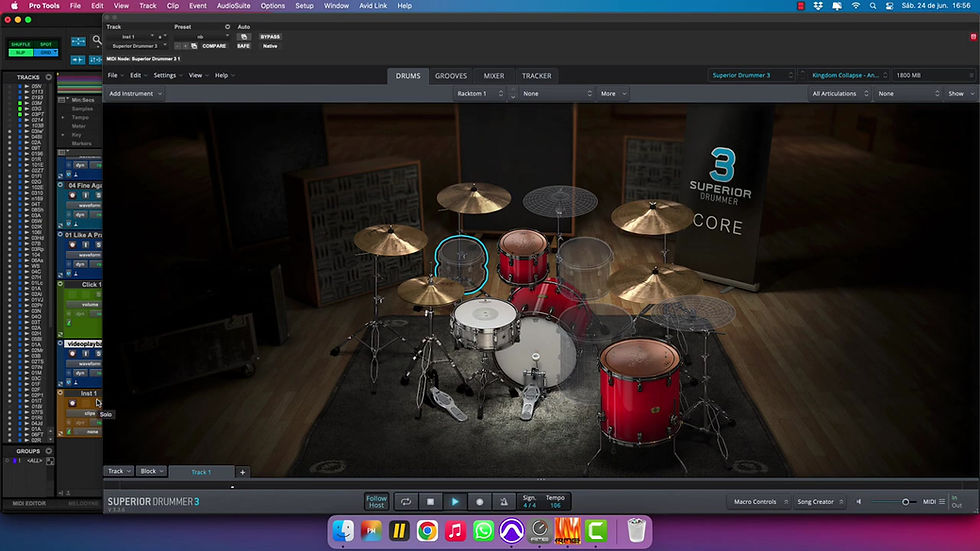
Task: Open the plugin Help menu
Action: [x=224, y=76]
